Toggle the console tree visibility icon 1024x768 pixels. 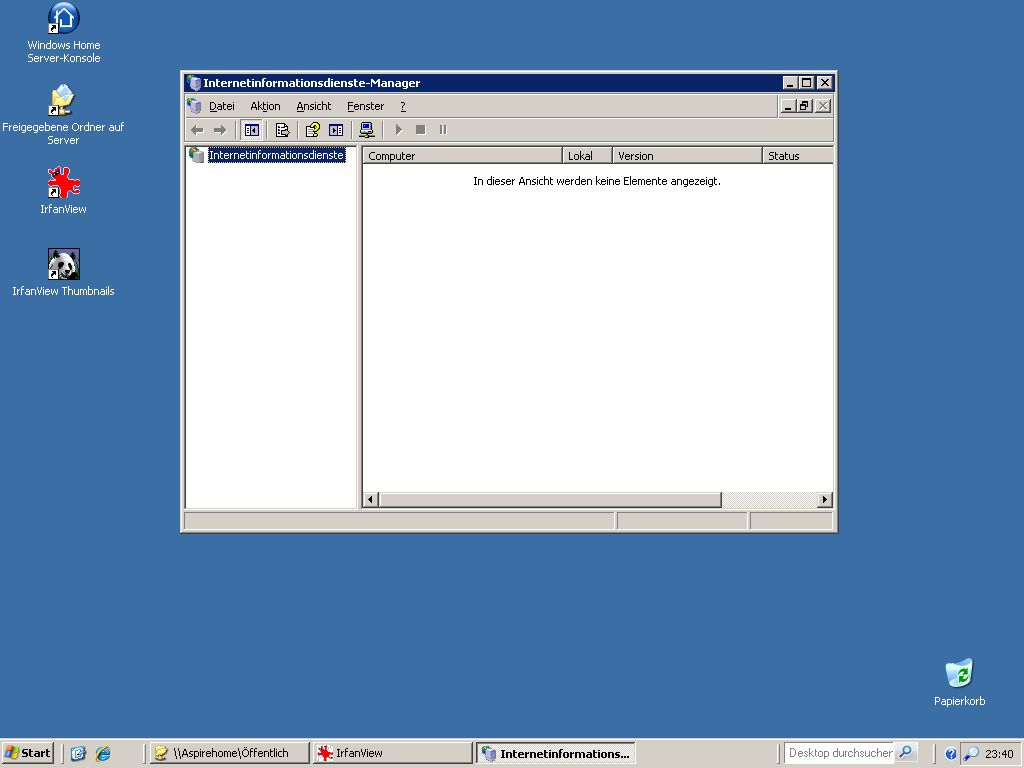[251, 129]
